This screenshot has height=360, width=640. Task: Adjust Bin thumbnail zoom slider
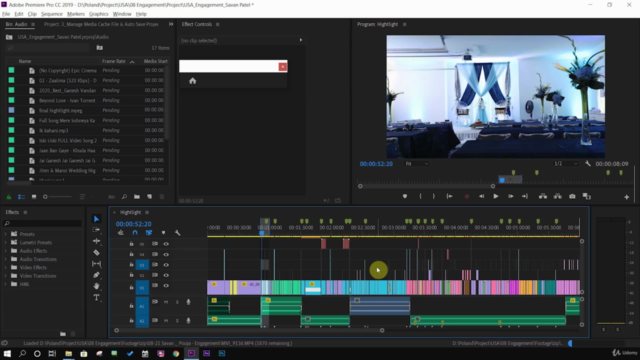pyautogui.click(x=57, y=197)
